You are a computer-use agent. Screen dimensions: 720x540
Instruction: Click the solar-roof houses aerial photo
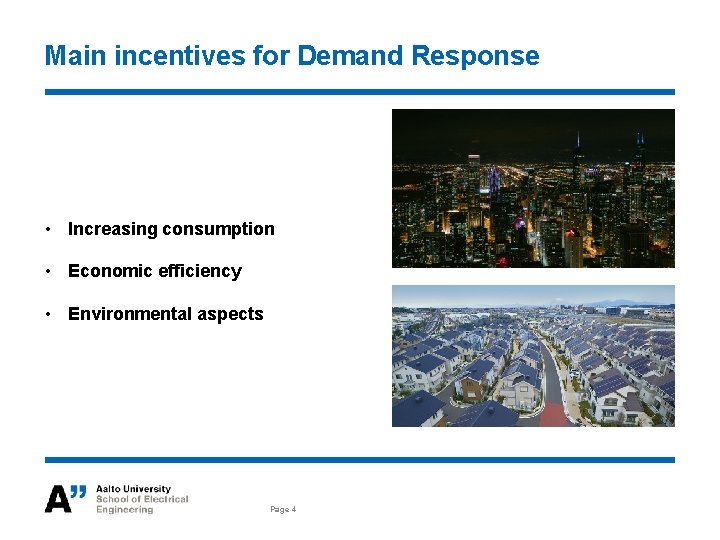click(533, 356)
